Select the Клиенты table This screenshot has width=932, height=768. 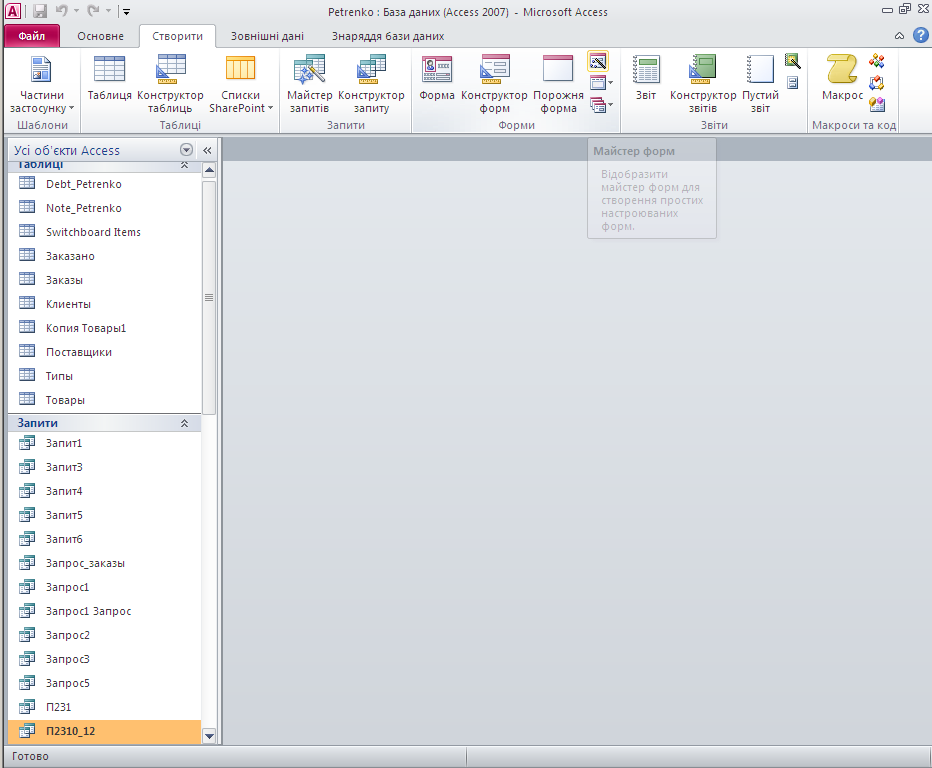(x=68, y=304)
